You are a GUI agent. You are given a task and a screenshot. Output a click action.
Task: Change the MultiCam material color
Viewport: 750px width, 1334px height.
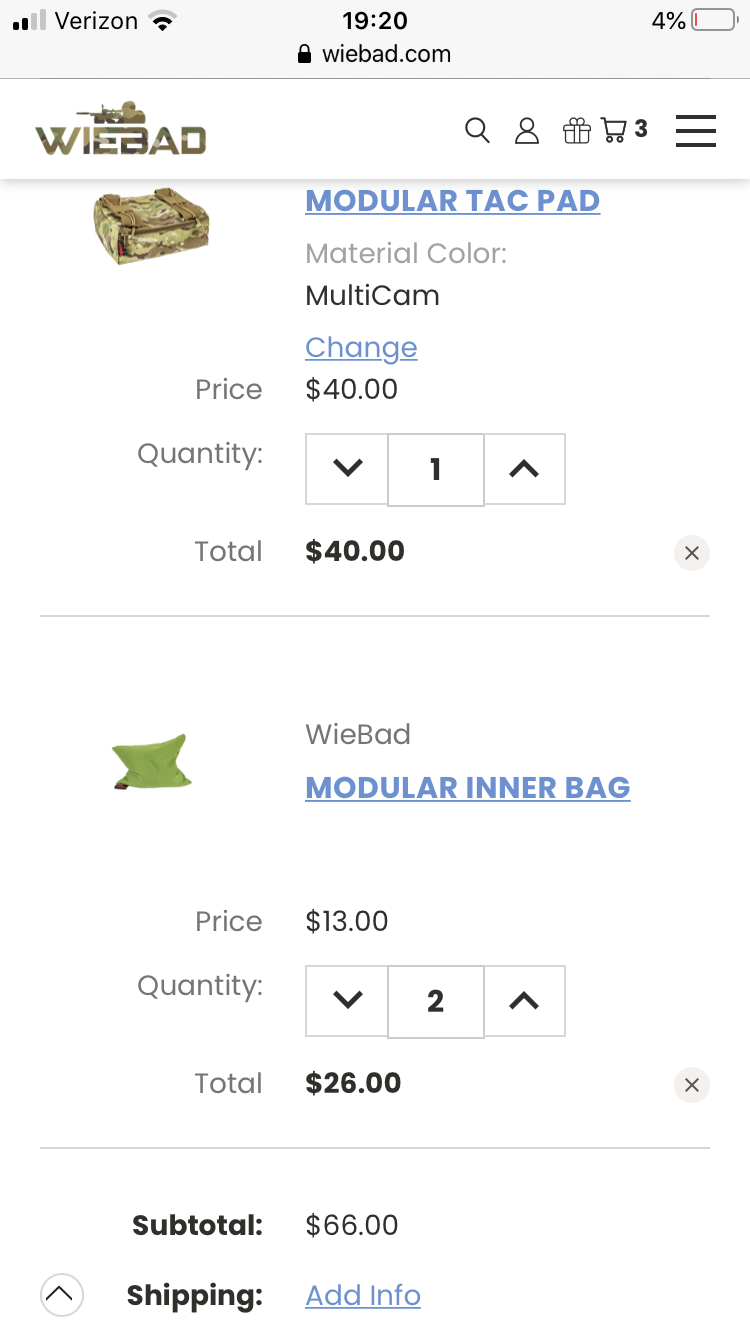click(x=361, y=347)
